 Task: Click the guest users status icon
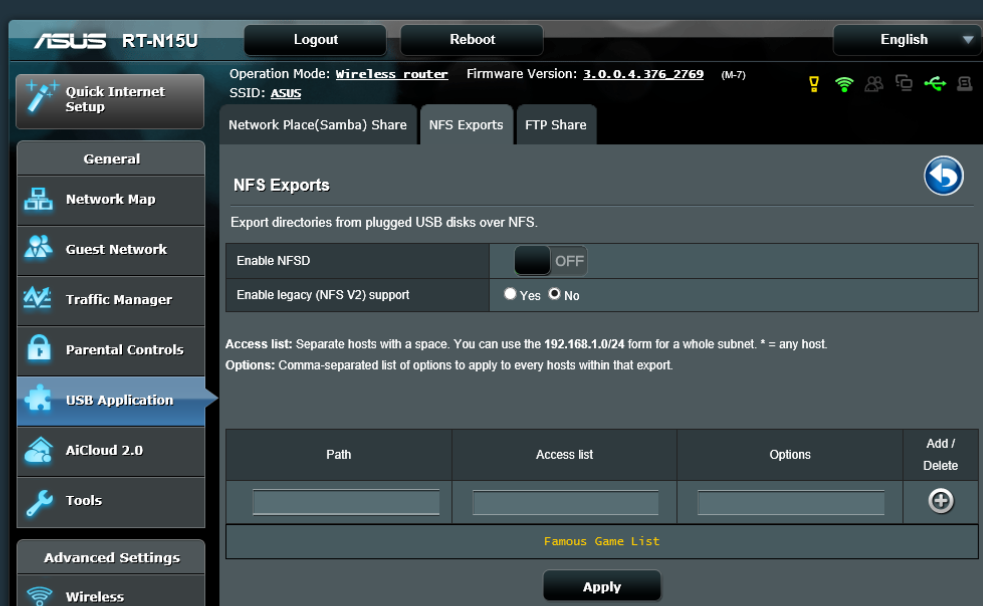coord(874,84)
